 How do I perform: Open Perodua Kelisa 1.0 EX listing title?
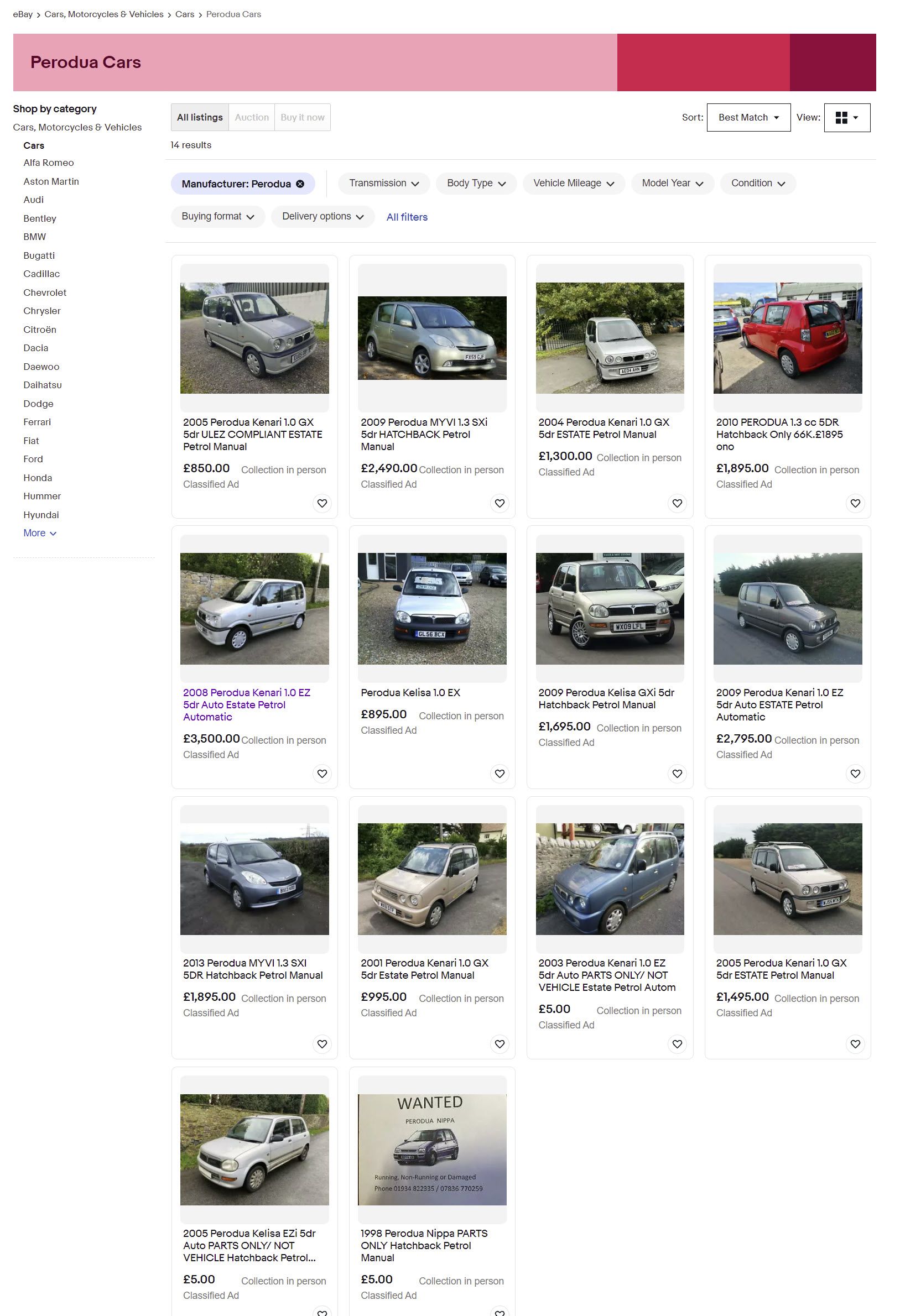pyautogui.click(x=410, y=692)
